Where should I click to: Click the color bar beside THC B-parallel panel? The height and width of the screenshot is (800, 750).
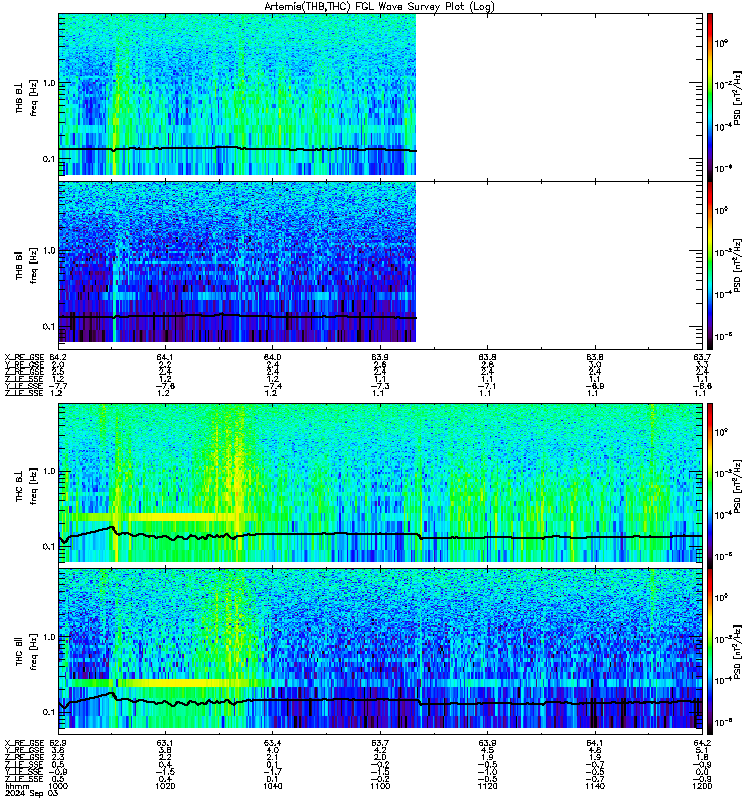tap(710, 652)
